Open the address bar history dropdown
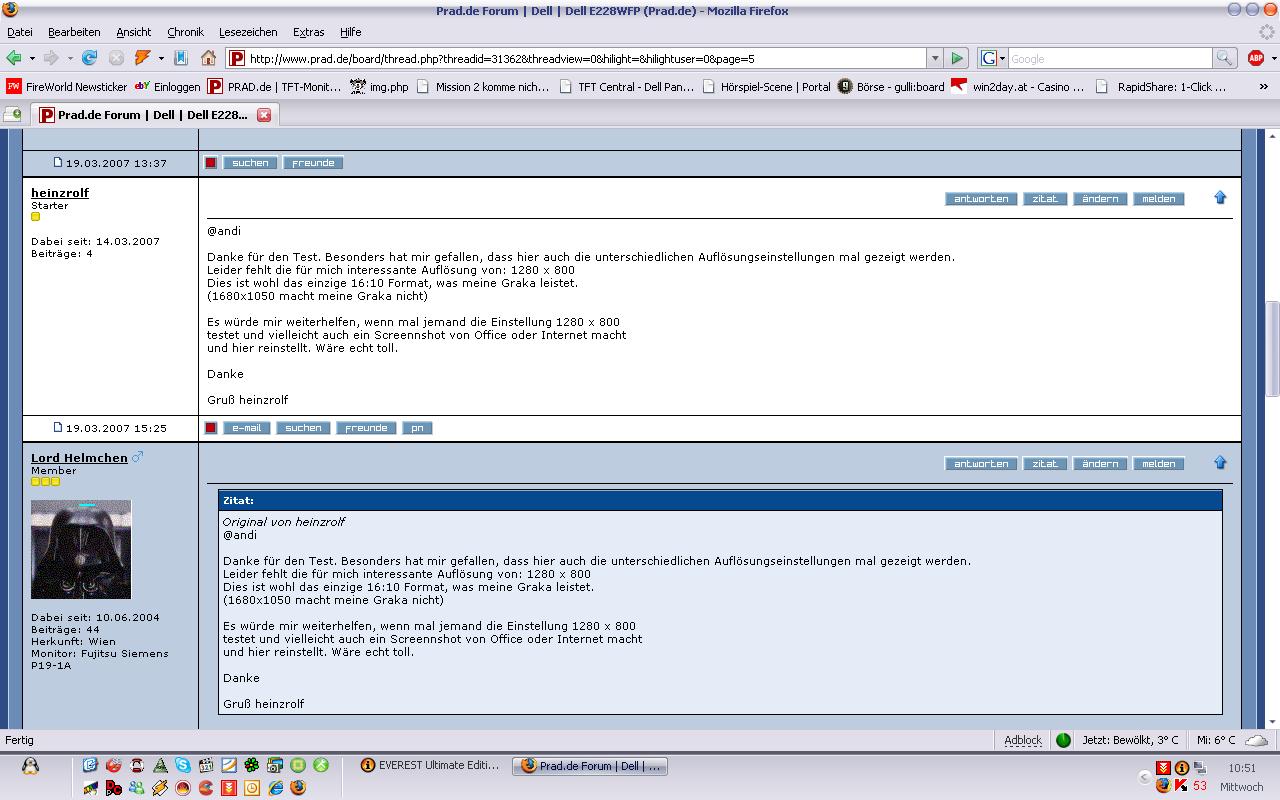 point(935,58)
